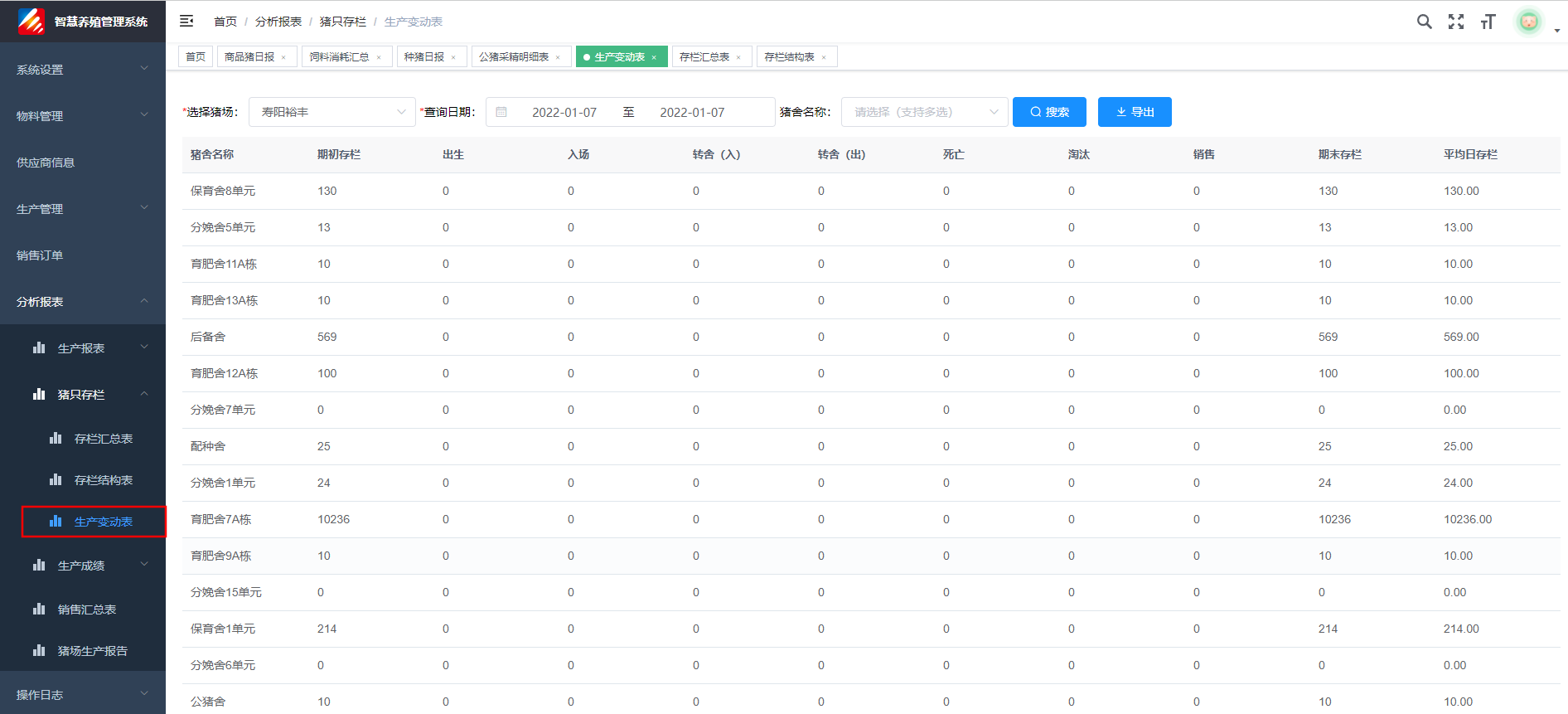
Task: Open the header search magnifier icon
Action: click(1425, 22)
